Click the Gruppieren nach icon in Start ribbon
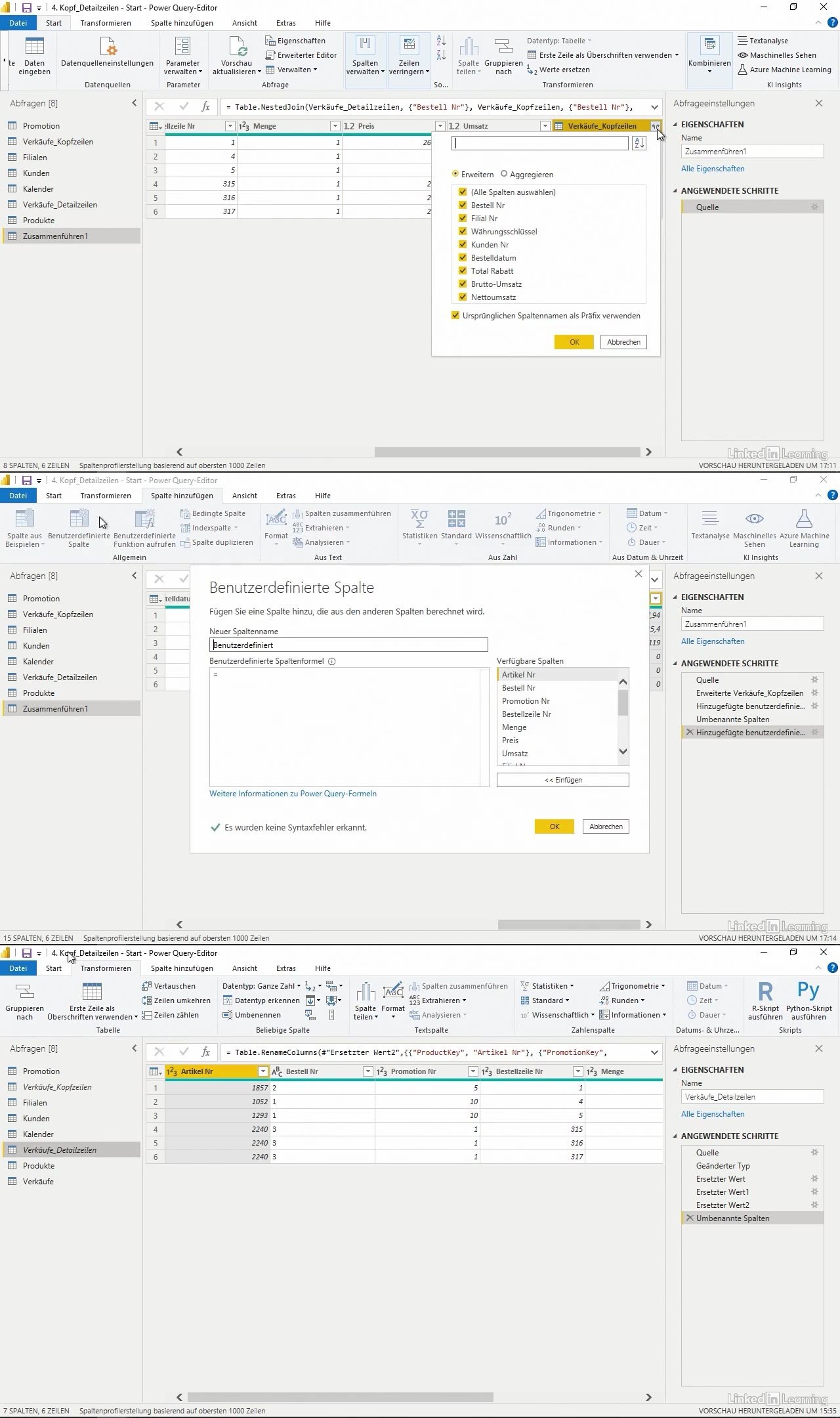Image resolution: width=840 pixels, height=1418 pixels. pyautogui.click(x=503, y=48)
